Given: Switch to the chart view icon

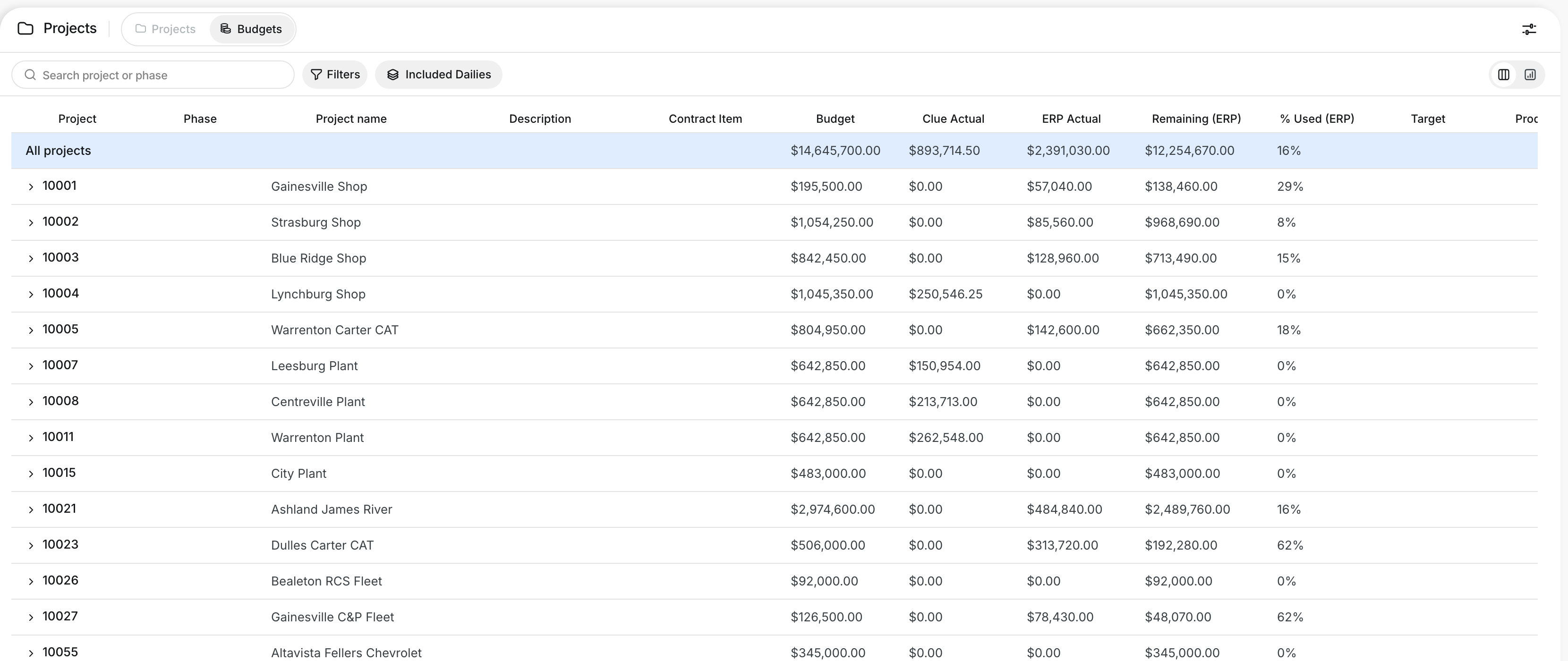Looking at the screenshot, I should click(1530, 74).
